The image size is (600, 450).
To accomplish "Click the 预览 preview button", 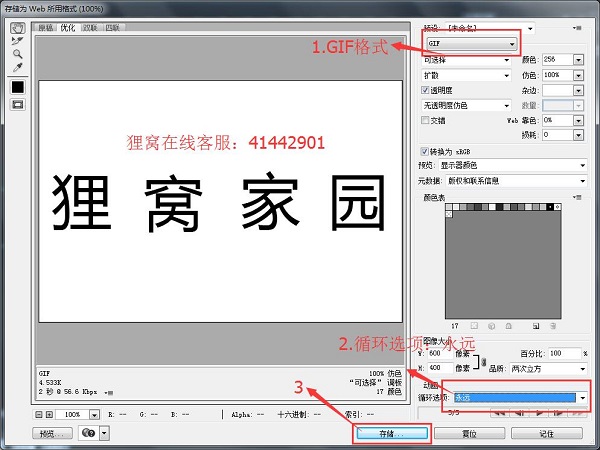I will [x=52, y=434].
